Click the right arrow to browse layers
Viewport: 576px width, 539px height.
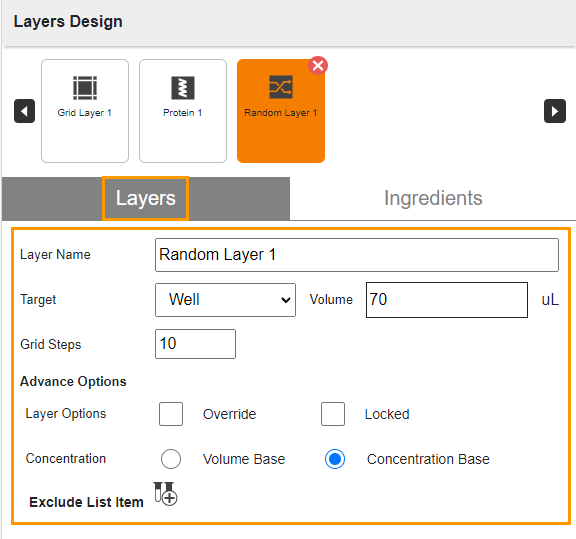tap(555, 111)
